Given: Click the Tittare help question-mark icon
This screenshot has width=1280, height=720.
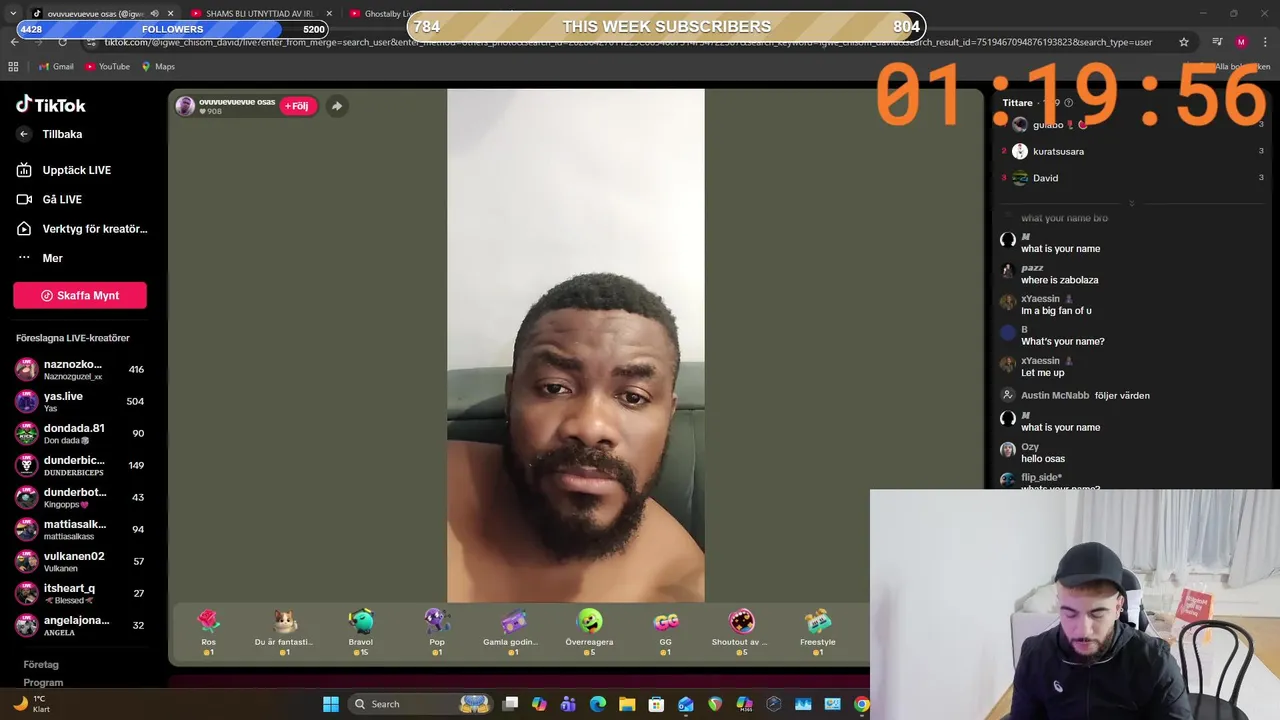Looking at the screenshot, I should coord(1069,103).
